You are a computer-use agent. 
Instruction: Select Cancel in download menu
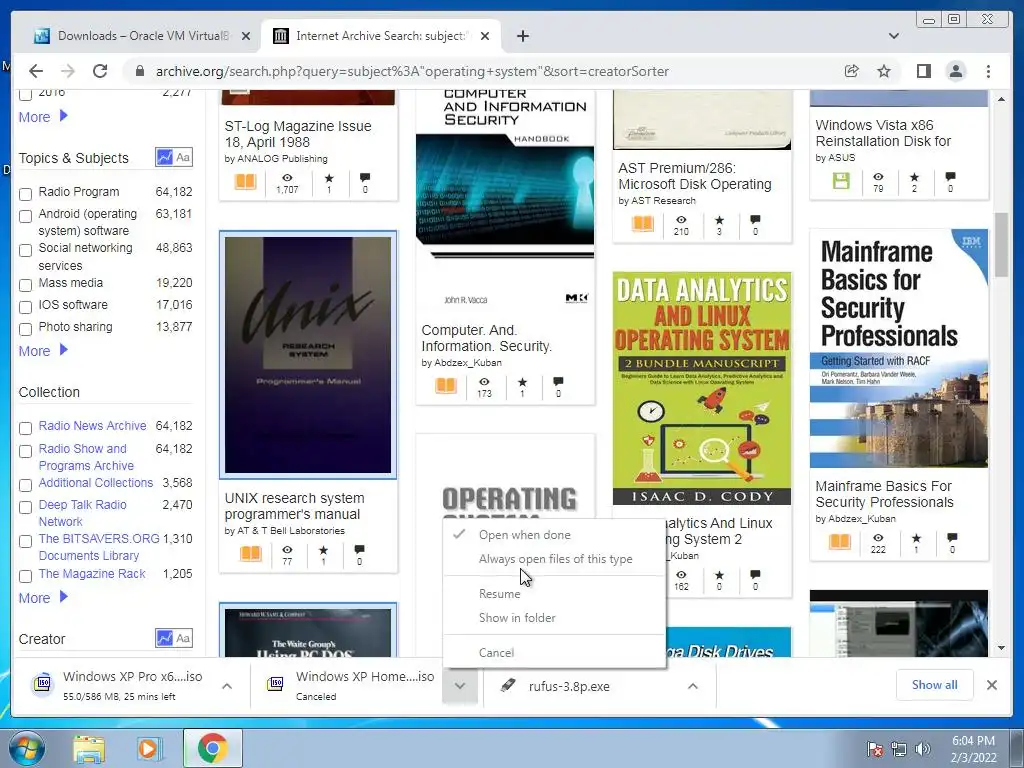[554, 652]
